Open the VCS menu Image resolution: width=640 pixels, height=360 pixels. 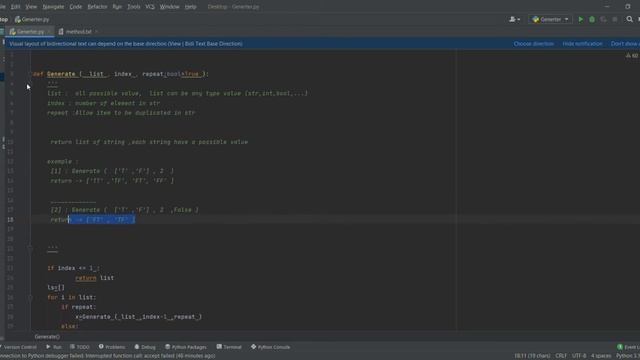[x=150, y=7]
